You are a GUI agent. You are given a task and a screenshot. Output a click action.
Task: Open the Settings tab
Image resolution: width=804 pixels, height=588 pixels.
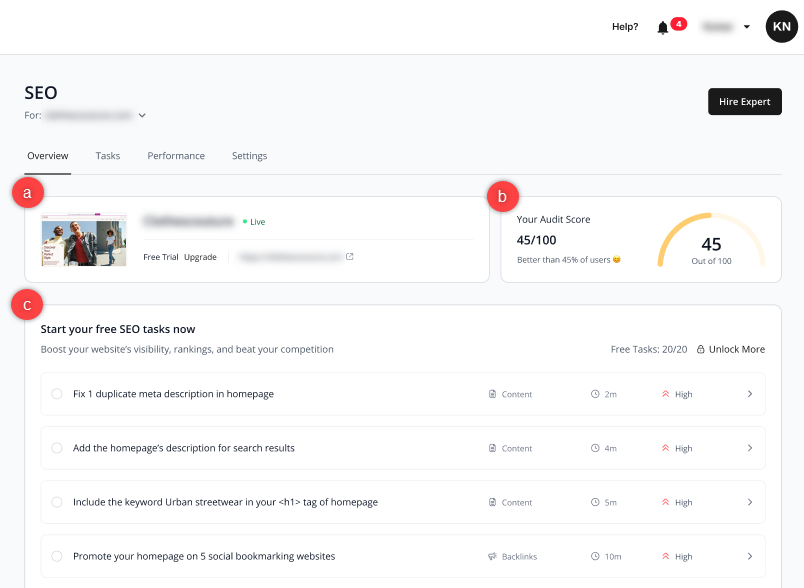249,156
